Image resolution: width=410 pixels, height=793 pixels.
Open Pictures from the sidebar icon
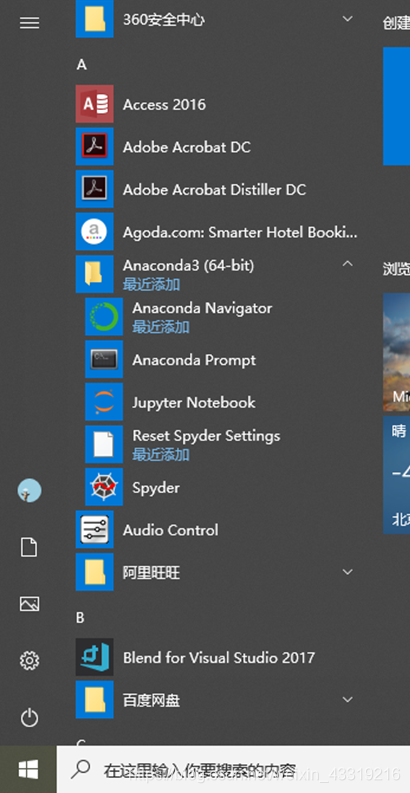point(29,603)
